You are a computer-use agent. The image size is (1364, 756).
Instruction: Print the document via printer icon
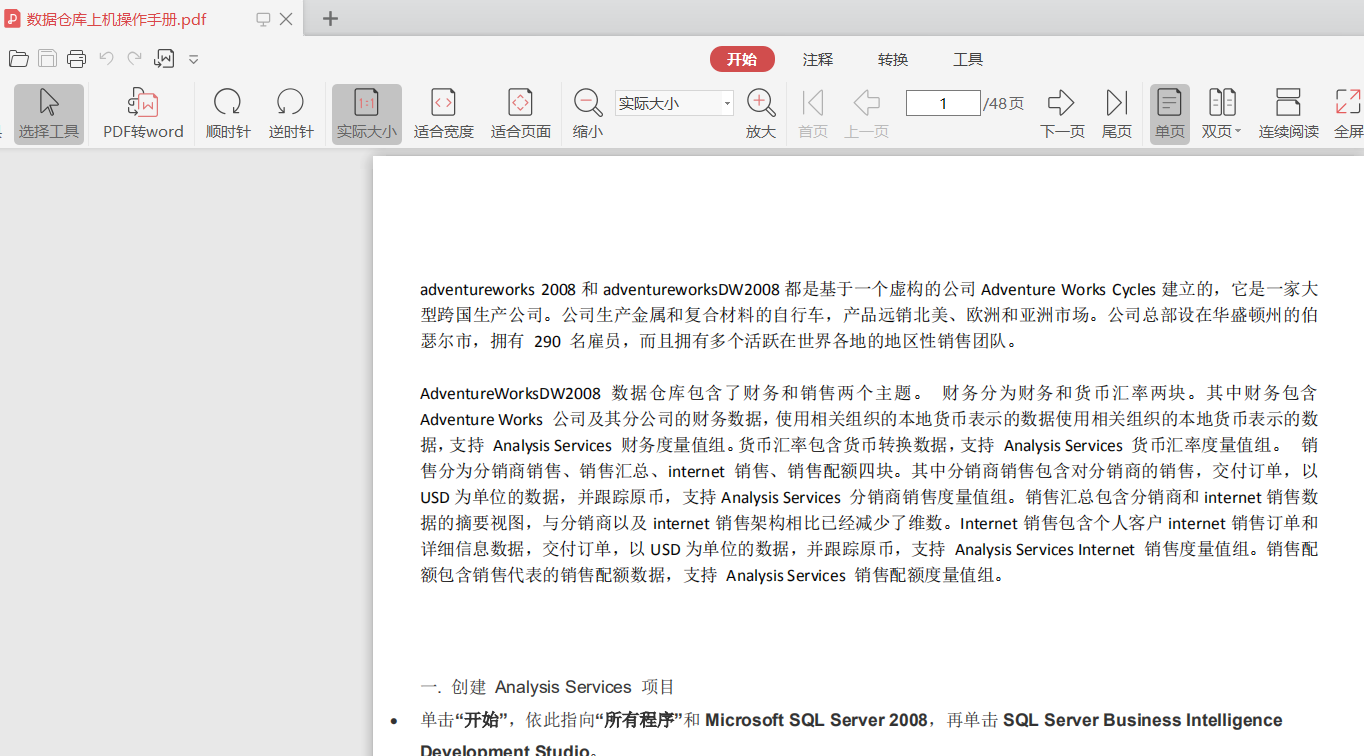77,59
